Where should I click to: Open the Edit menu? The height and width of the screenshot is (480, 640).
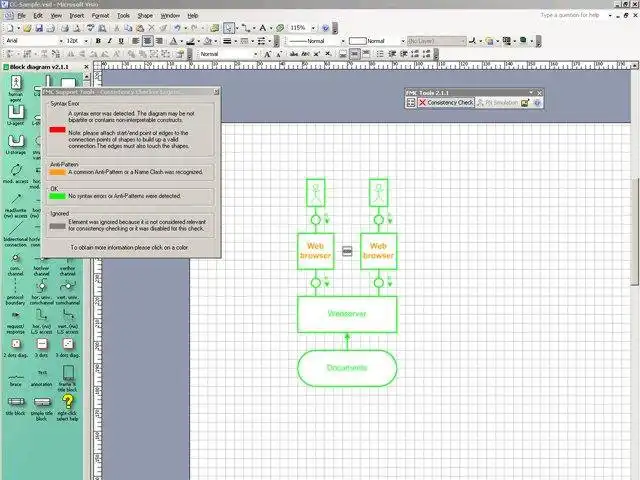[38, 16]
